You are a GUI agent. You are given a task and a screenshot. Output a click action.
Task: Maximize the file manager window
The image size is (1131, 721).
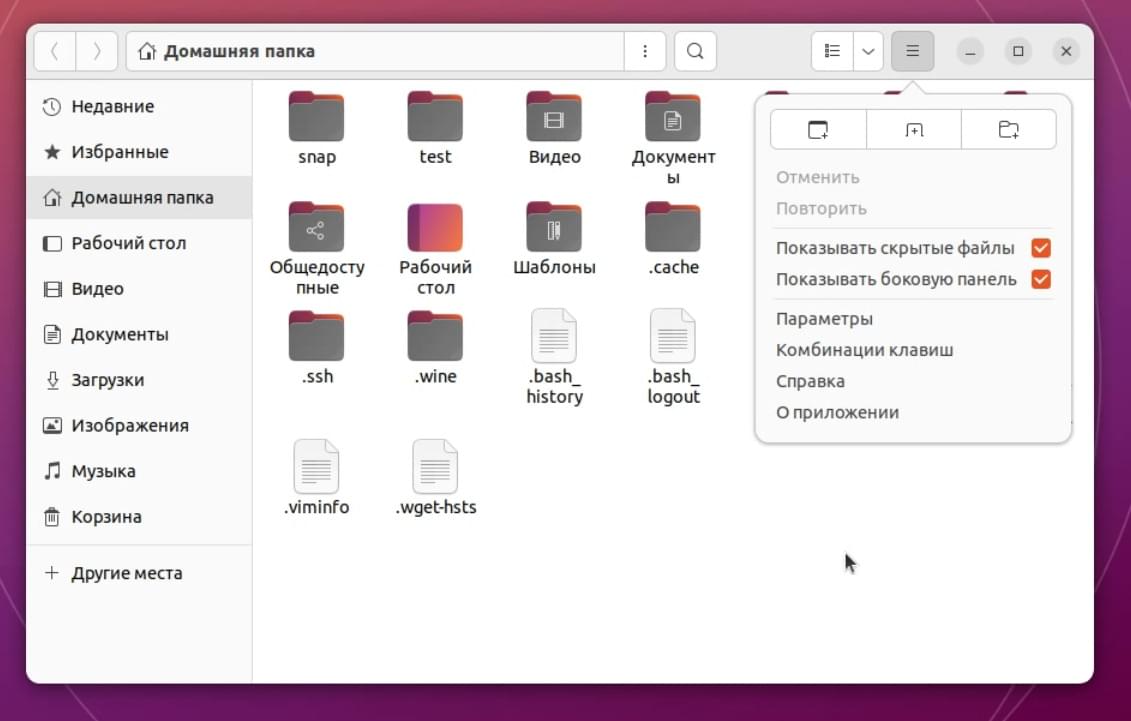pyautogui.click(x=1018, y=51)
